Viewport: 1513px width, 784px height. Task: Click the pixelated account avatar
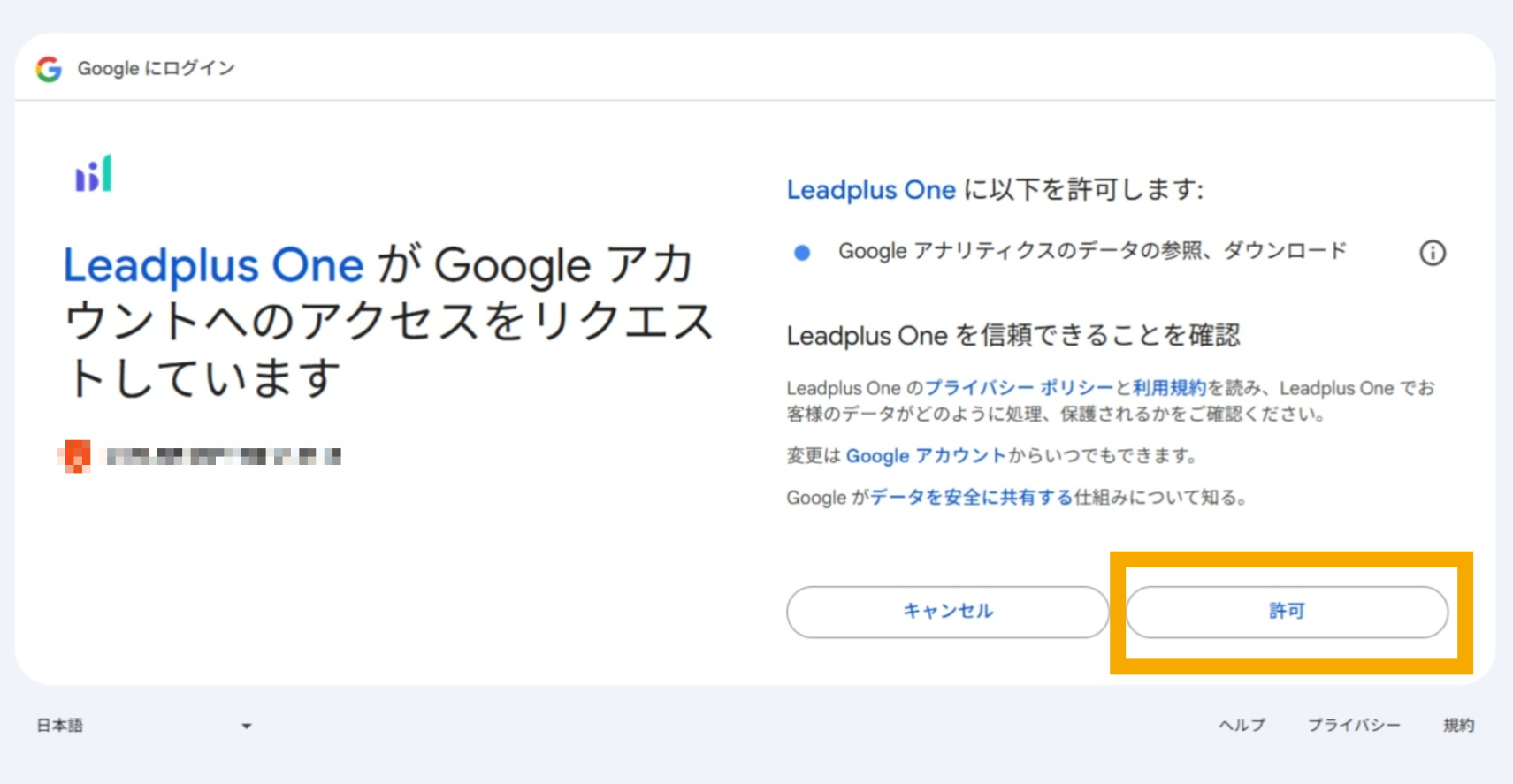[x=75, y=456]
